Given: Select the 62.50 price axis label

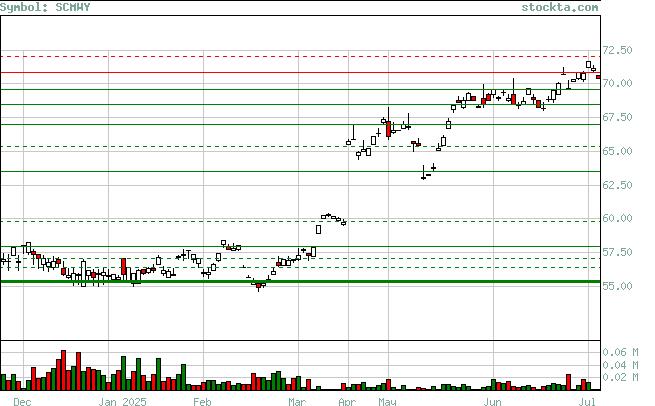Looking at the screenshot, I should 617,185.
